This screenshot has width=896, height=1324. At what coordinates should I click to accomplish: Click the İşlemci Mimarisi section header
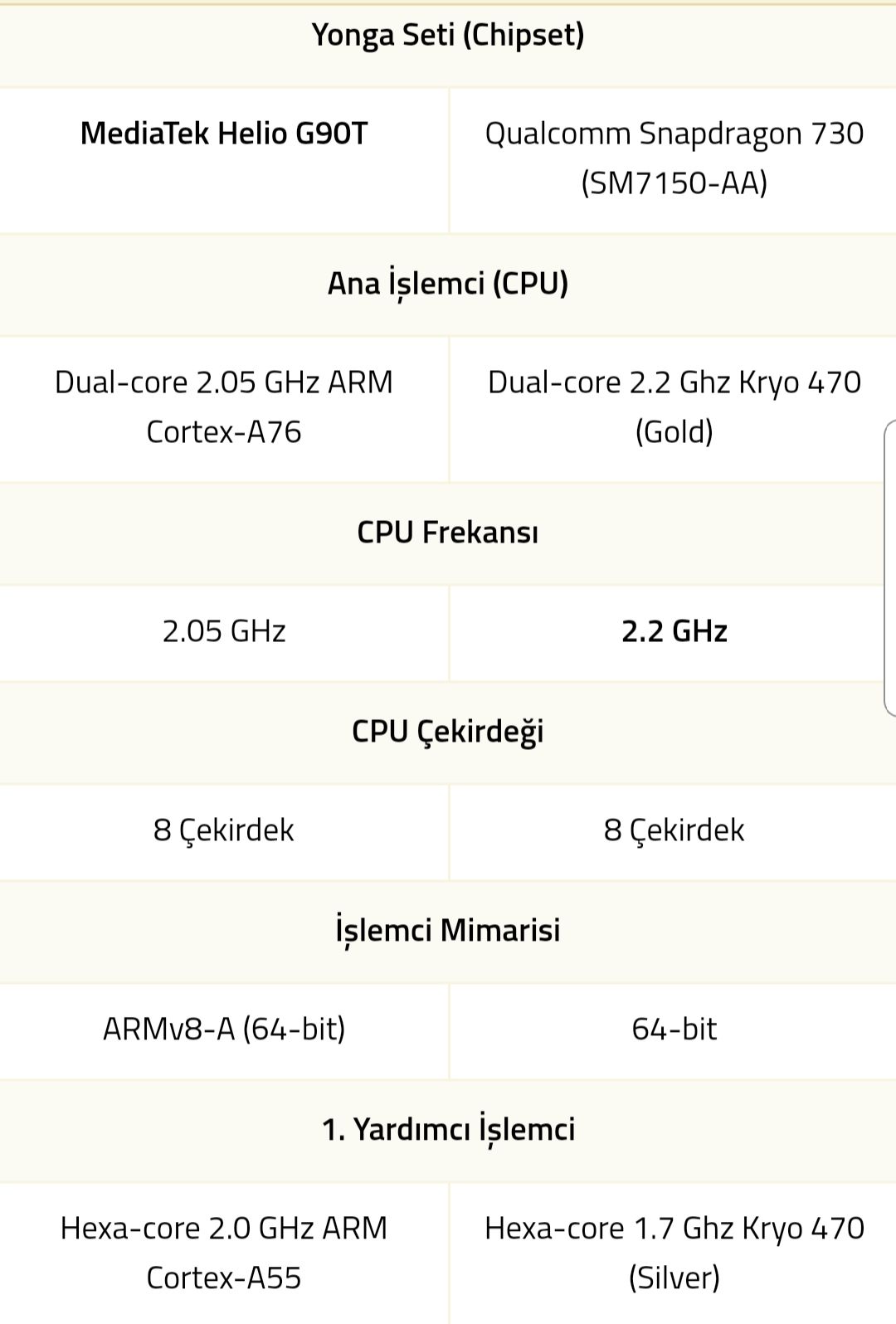[x=448, y=931]
